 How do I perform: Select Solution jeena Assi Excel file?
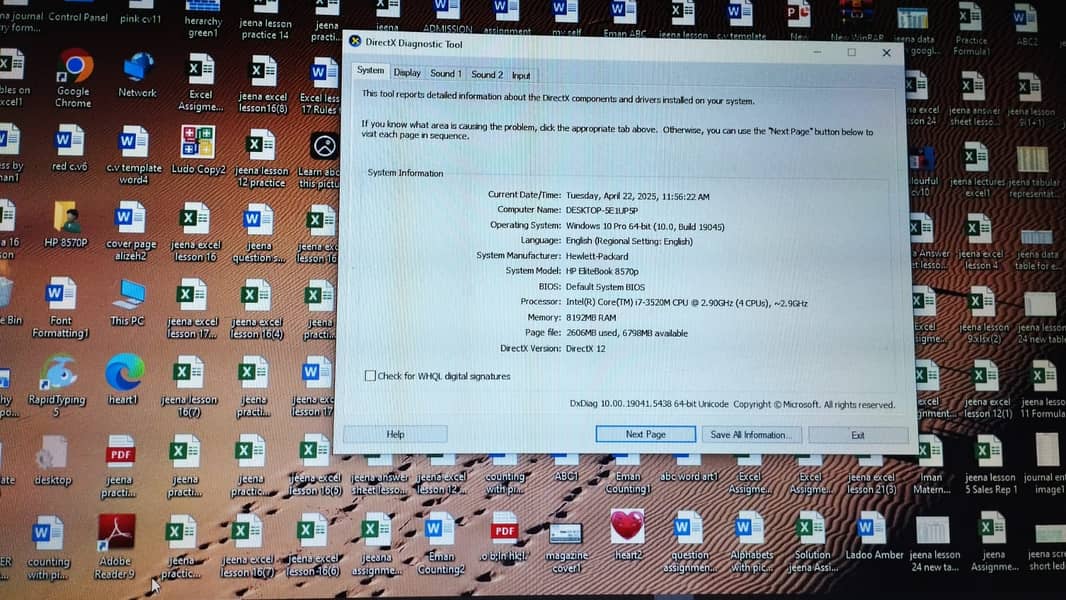click(x=812, y=543)
